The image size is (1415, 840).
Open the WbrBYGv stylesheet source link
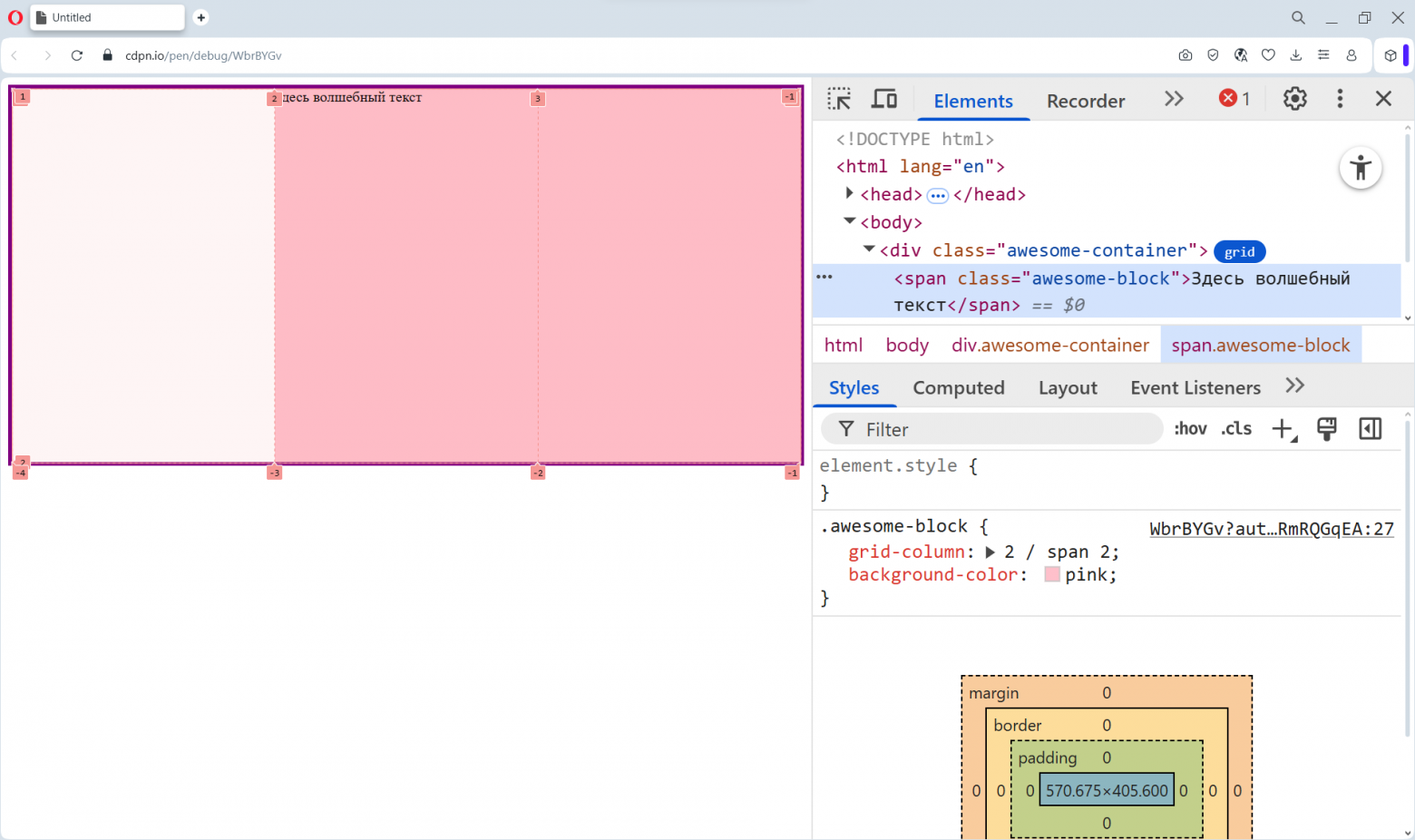pos(1272,529)
